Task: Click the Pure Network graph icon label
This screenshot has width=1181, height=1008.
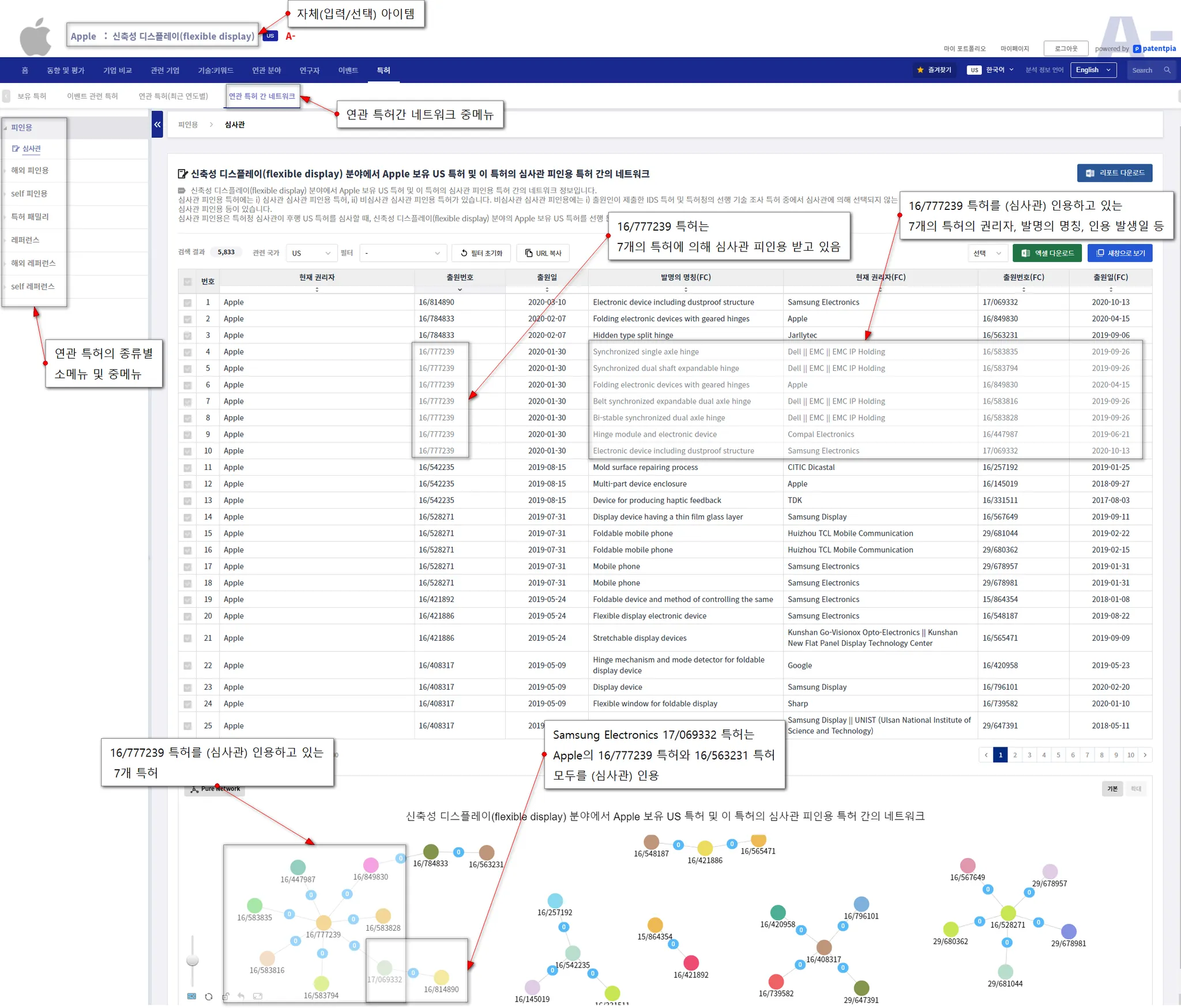Action: [x=215, y=789]
